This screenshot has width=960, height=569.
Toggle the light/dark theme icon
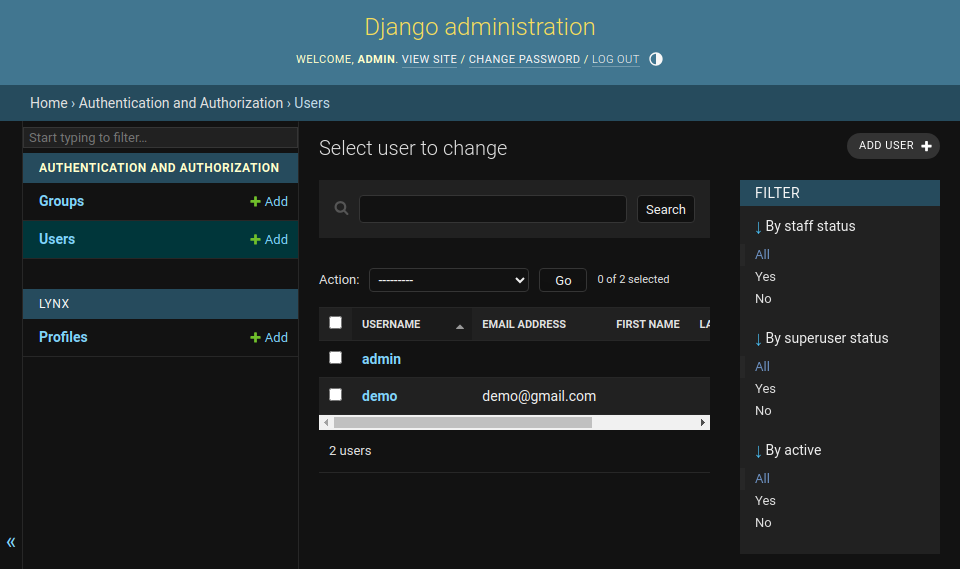coord(656,59)
